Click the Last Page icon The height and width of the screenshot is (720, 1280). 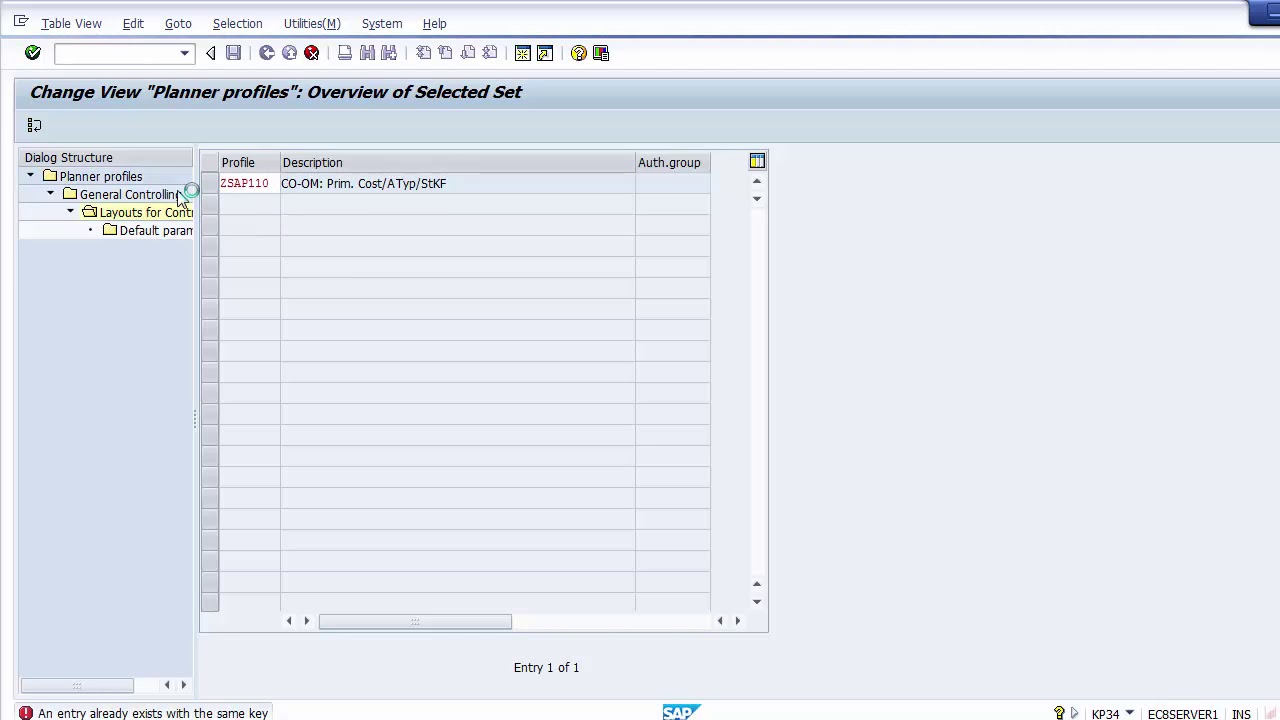(489, 53)
